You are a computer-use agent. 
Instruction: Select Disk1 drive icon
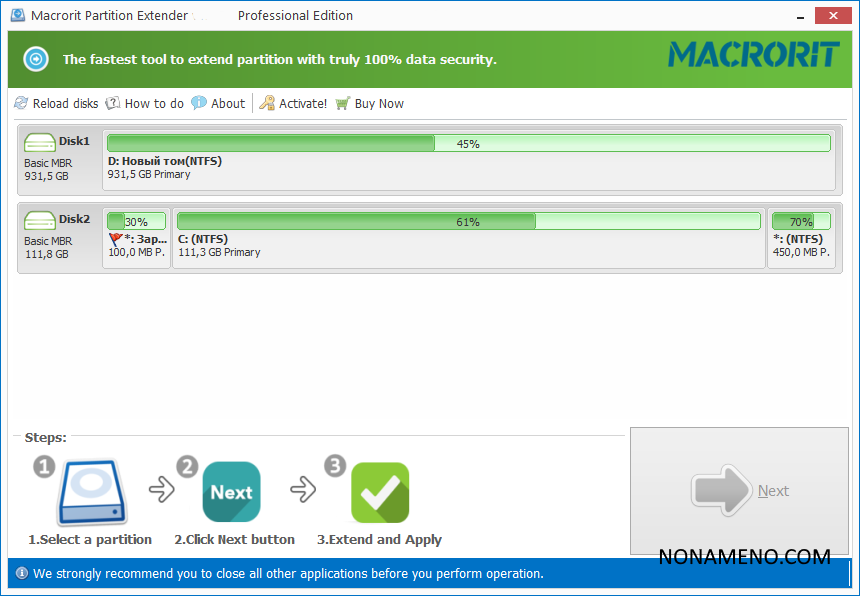40,142
